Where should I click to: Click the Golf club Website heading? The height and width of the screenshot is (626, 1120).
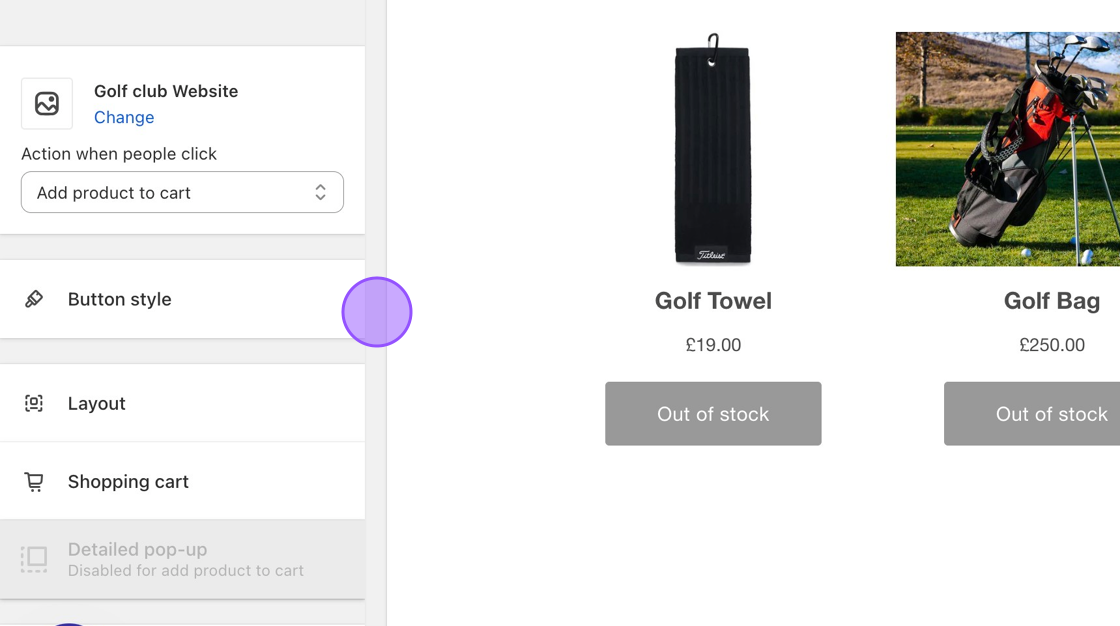pos(166,91)
